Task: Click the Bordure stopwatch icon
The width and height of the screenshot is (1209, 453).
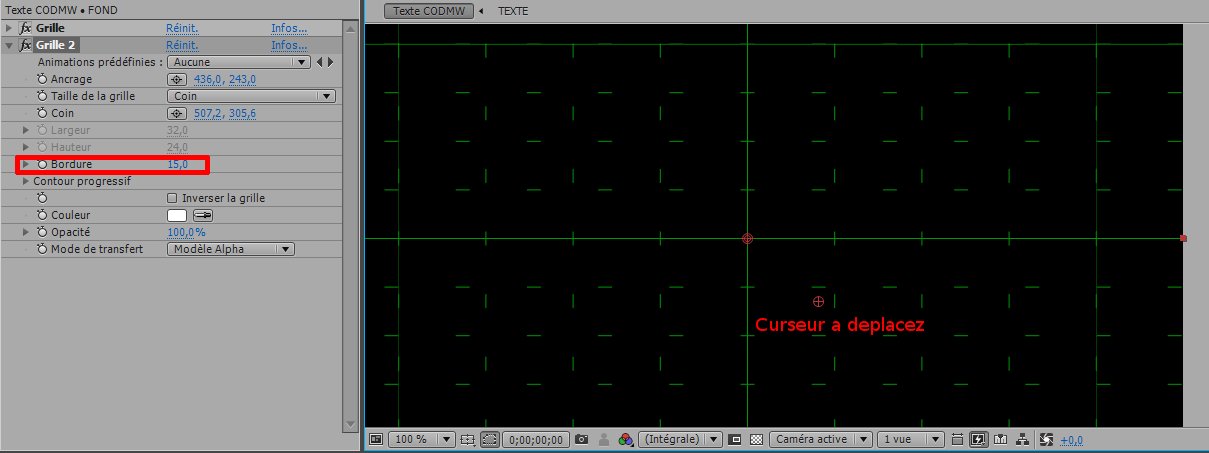Action: [x=42, y=164]
